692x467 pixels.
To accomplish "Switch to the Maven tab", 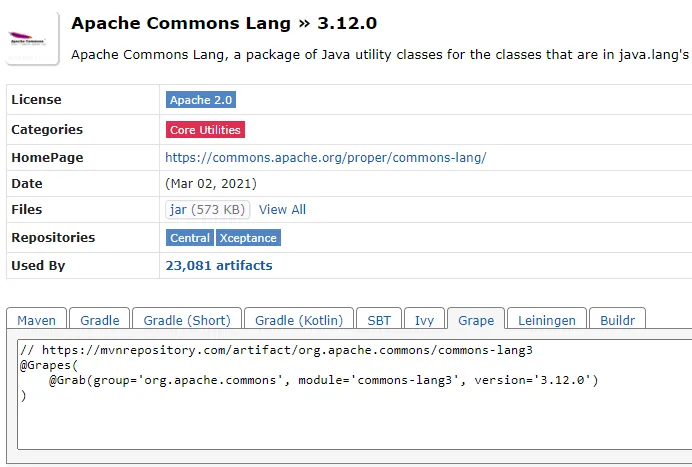I will click(x=37, y=320).
